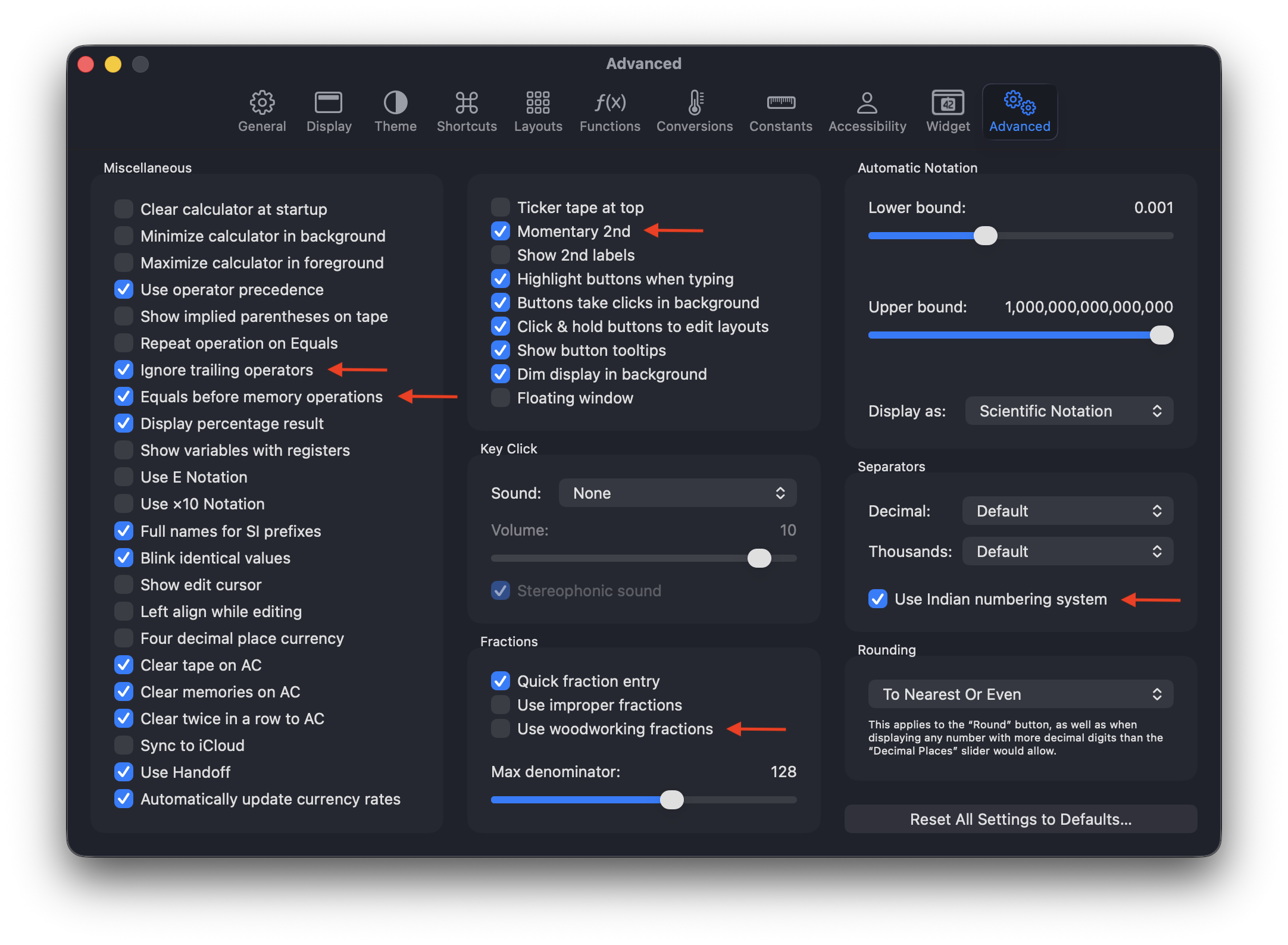
Task: Check Use E Notation
Action: click(x=124, y=477)
